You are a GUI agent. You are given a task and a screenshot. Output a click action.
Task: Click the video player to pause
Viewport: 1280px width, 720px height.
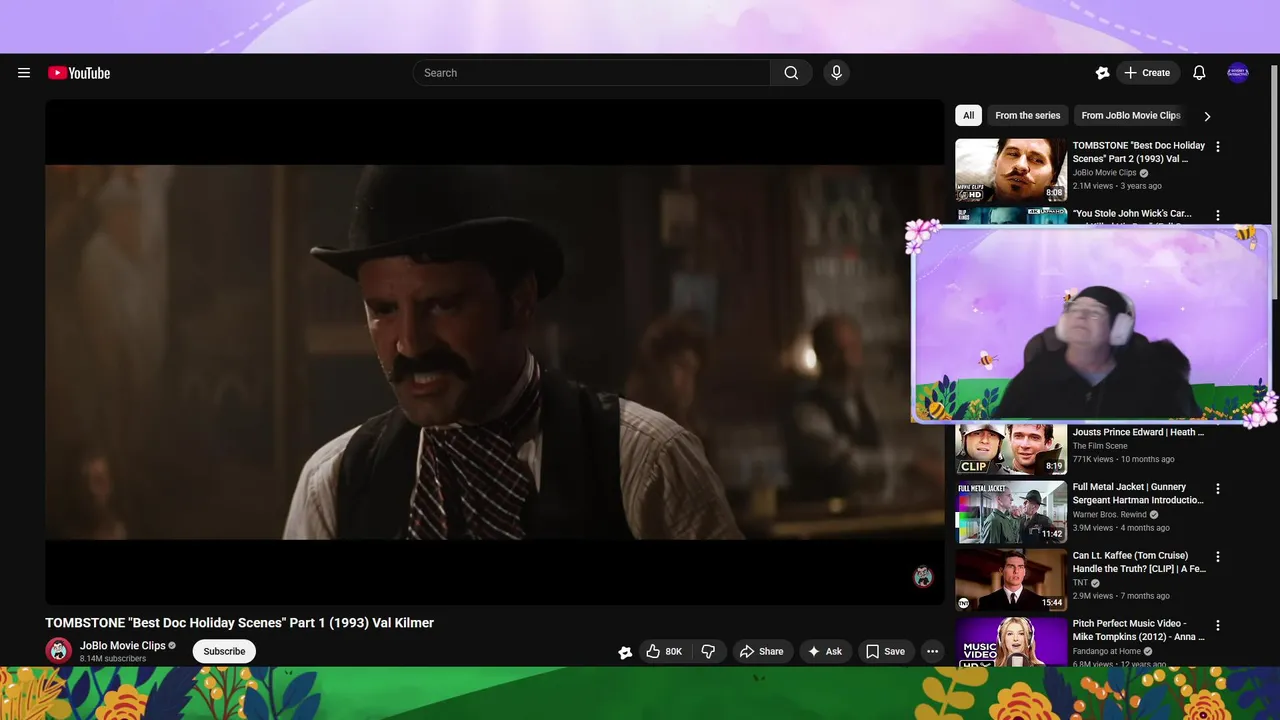[x=495, y=352]
